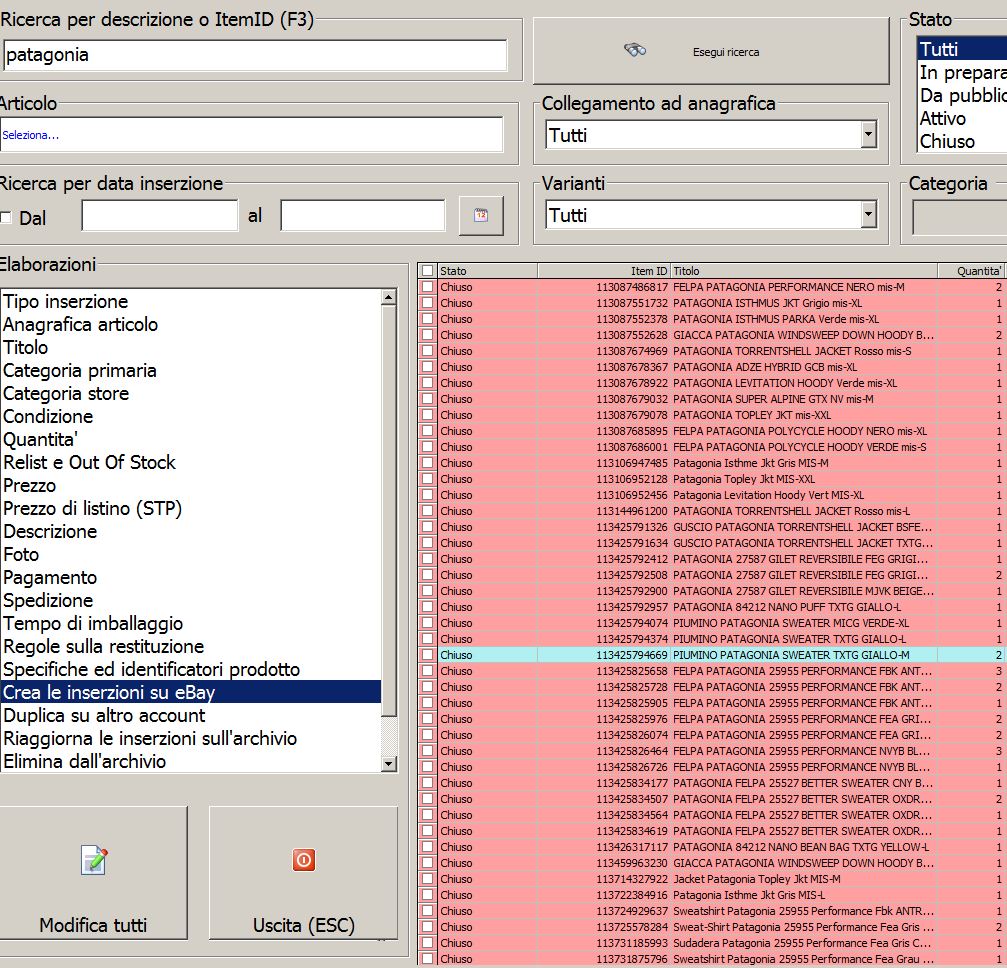Check row PATAGONIA ISTHMUS JKT Grigio mis-XL
Viewport: 1007px width, 968px height.
pyautogui.click(x=427, y=303)
